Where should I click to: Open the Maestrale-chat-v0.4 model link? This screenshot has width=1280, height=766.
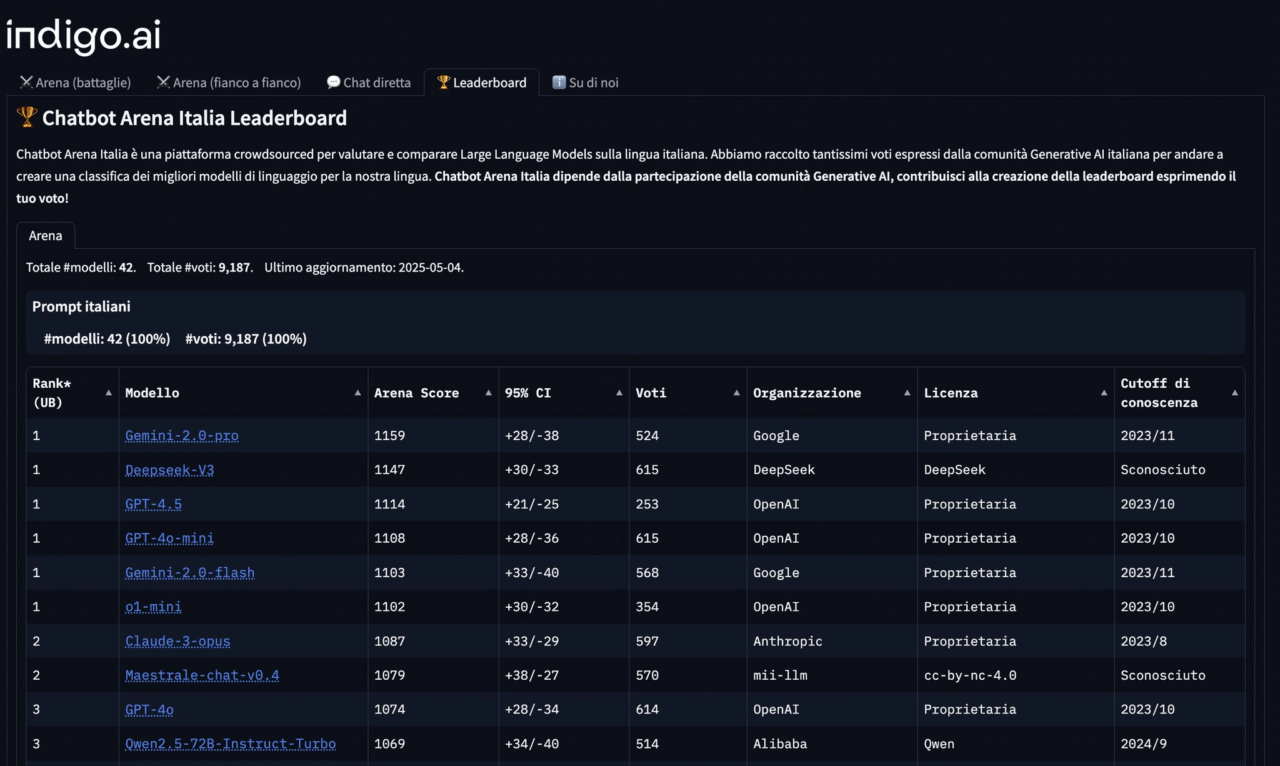202,675
